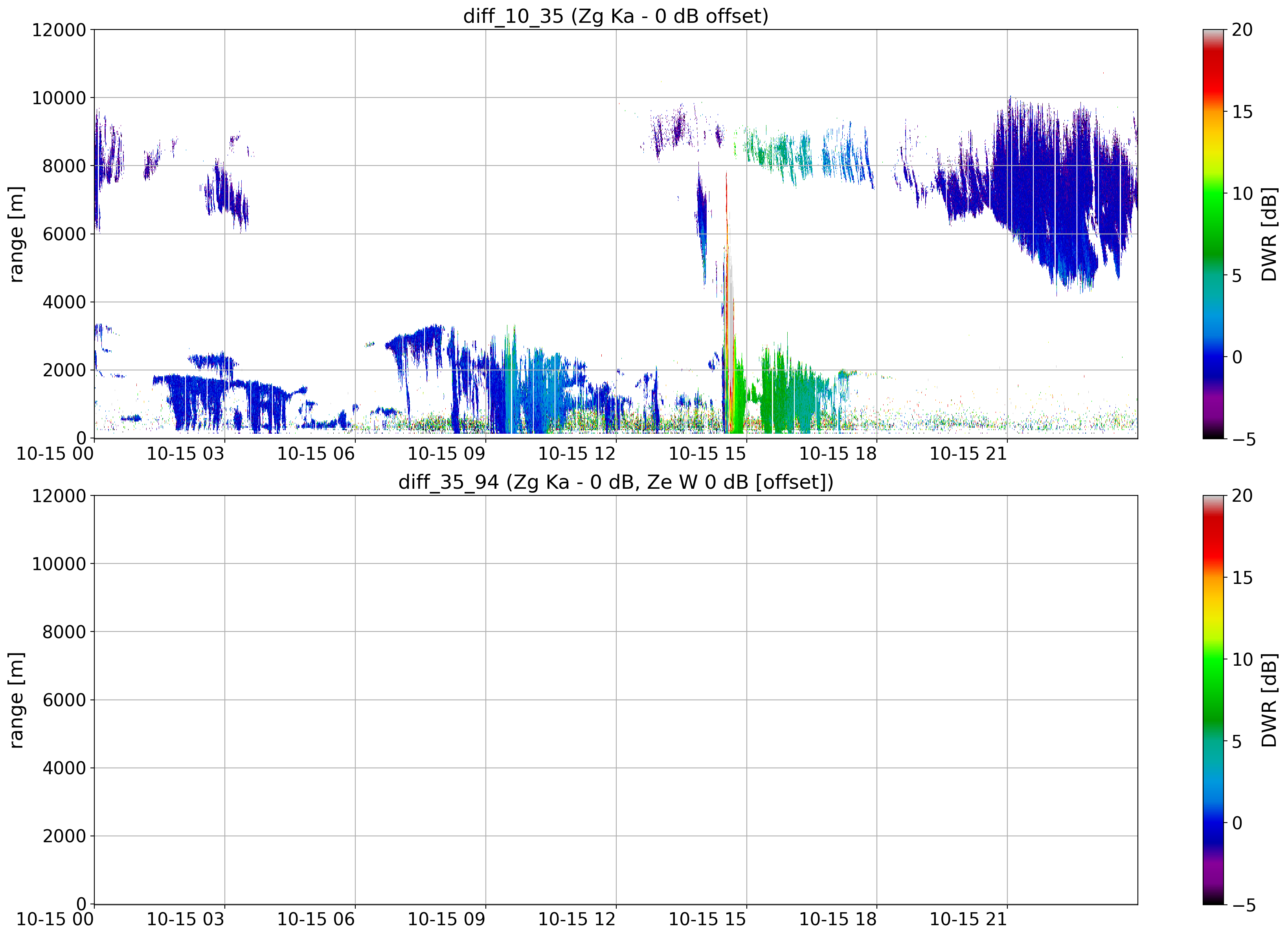Screen dimensions: 1288x937
Task: Select the "10-15 15" time tick under the diff_35_94 plot
Action: tap(707, 919)
